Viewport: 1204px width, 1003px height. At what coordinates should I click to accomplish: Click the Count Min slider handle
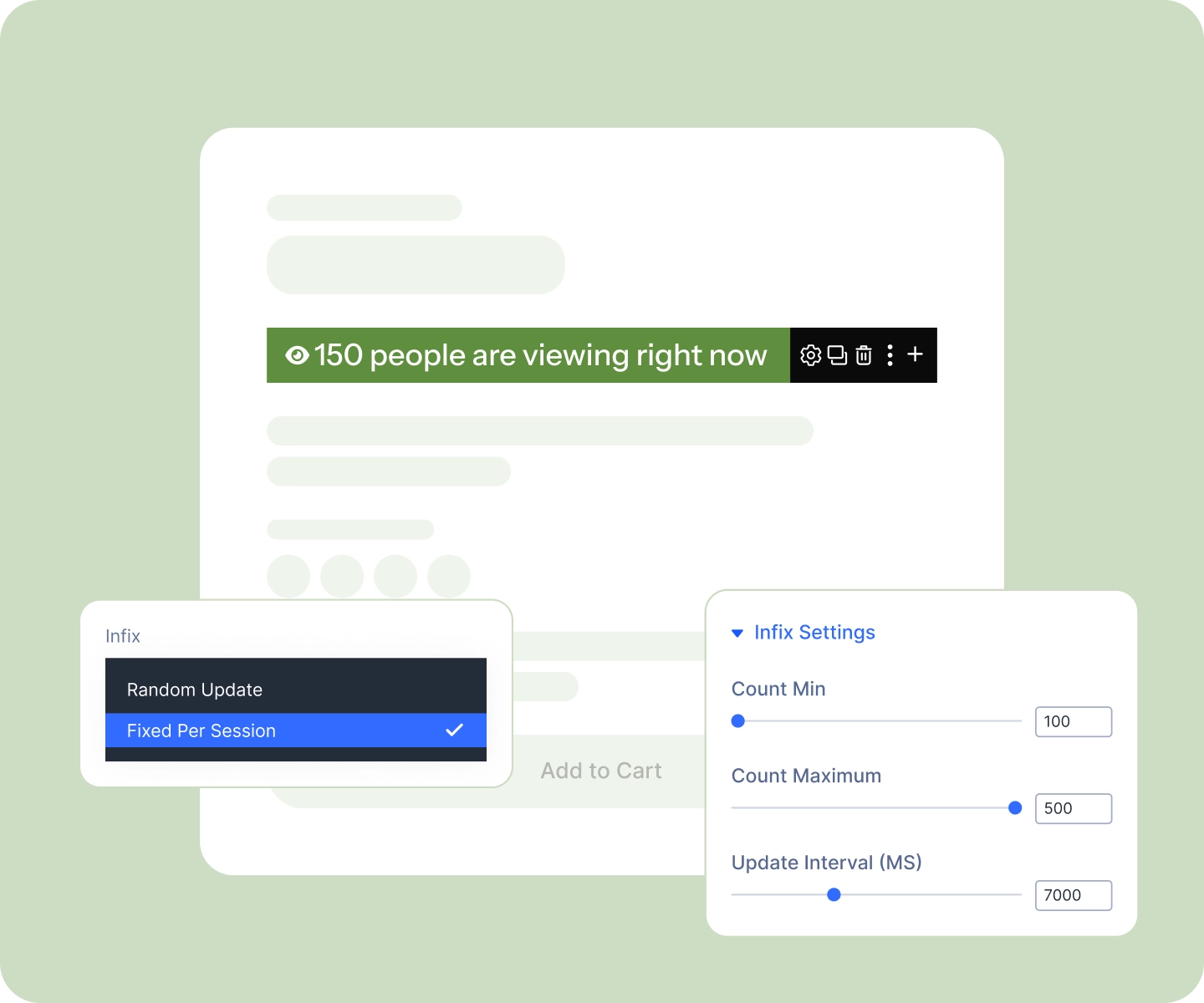737,720
